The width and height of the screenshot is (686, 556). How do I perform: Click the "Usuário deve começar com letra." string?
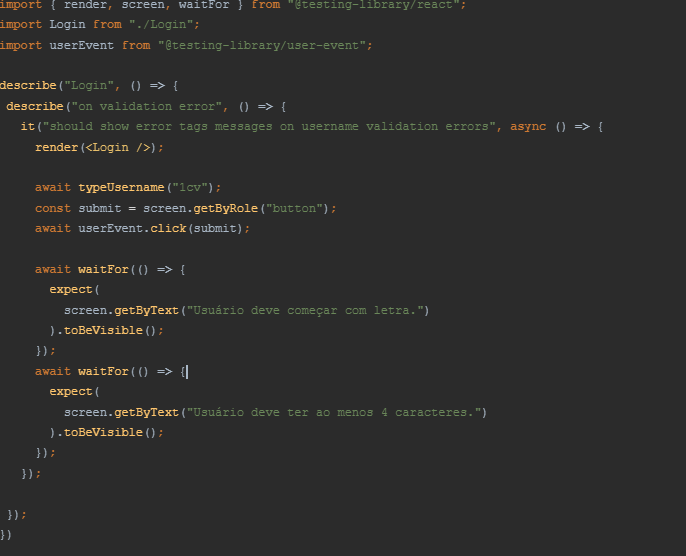click(304, 311)
